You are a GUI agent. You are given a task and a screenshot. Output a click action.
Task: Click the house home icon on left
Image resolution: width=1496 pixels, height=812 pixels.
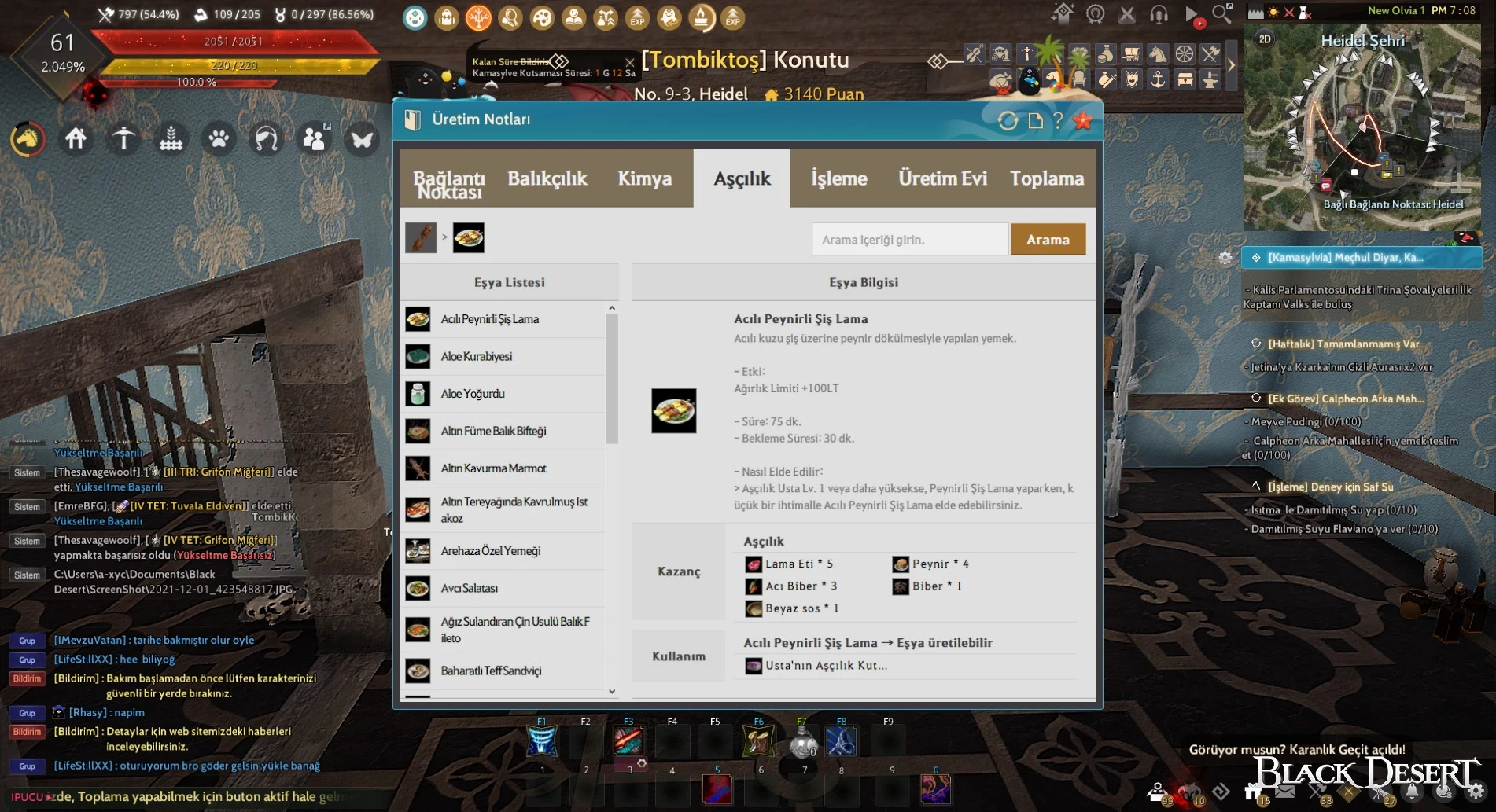click(x=76, y=139)
